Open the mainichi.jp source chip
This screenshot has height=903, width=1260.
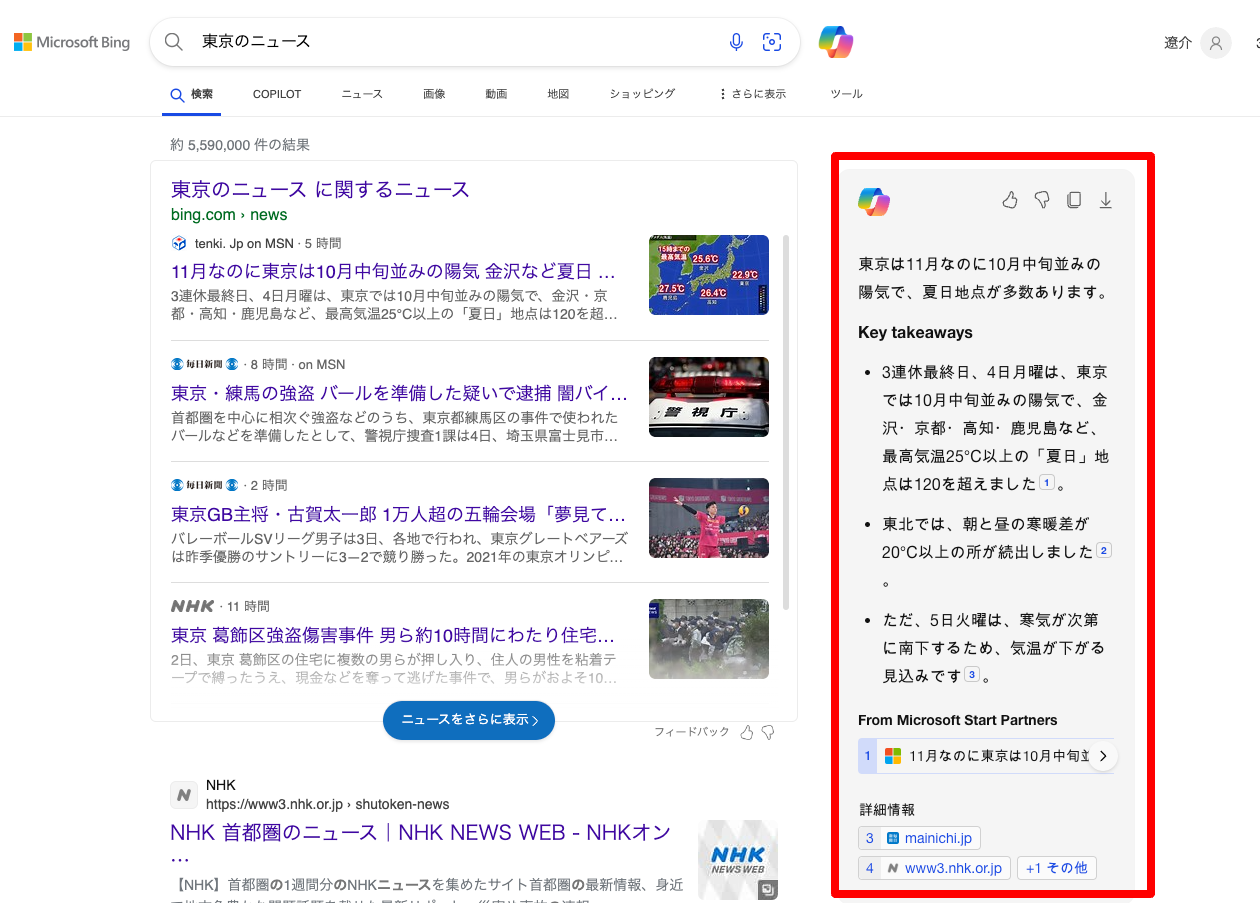(x=920, y=838)
